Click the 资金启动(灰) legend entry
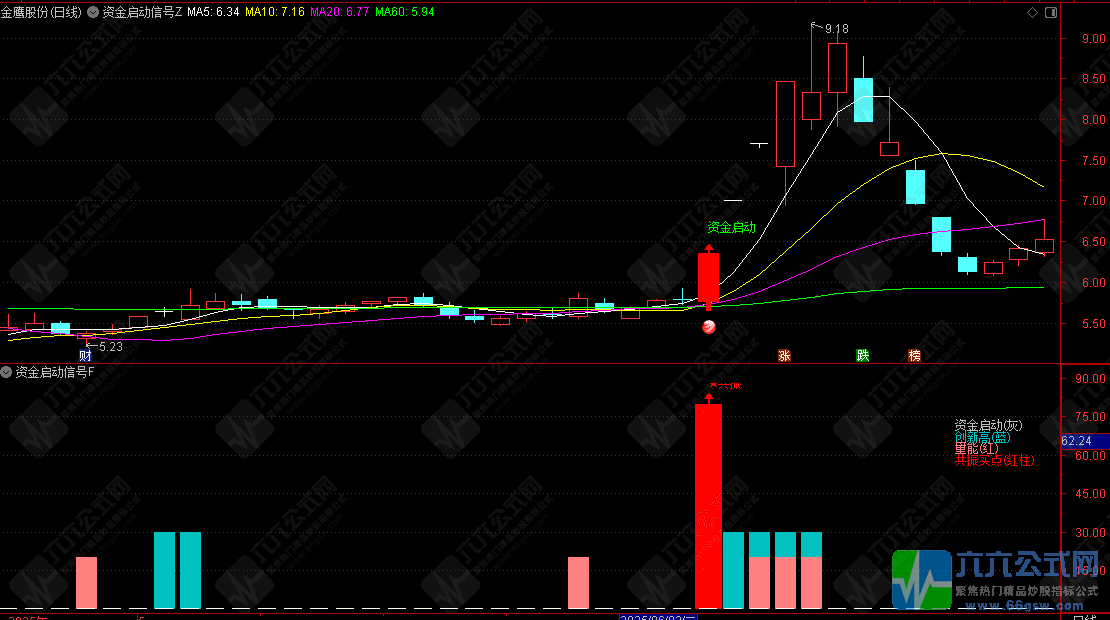Image resolution: width=1110 pixels, height=620 pixels. pyautogui.click(x=988, y=425)
